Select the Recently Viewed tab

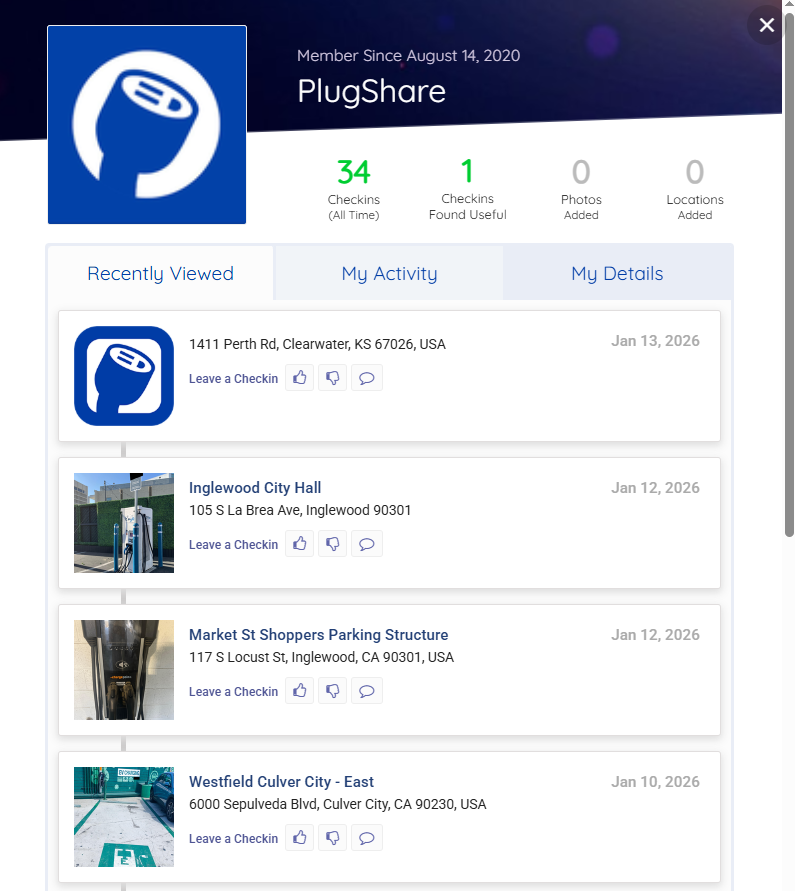[x=160, y=274]
